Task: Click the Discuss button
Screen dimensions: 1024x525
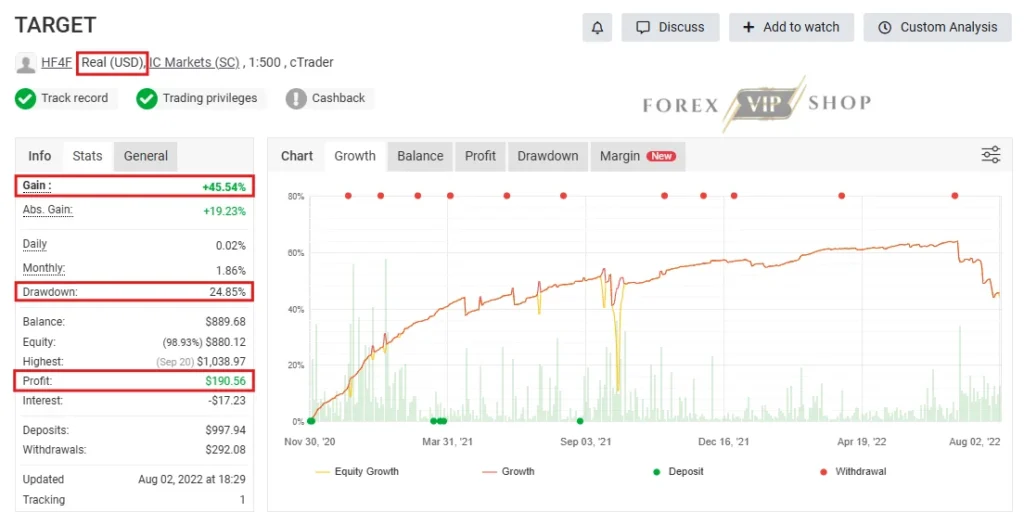Action: tap(670, 27)
